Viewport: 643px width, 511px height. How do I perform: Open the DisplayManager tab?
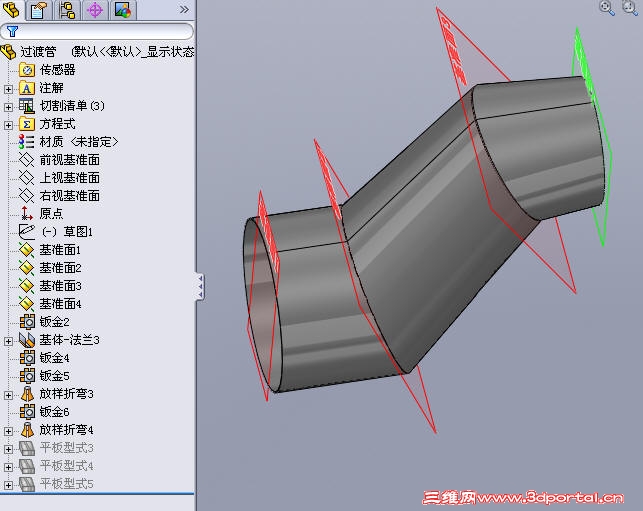click(123, 10)
